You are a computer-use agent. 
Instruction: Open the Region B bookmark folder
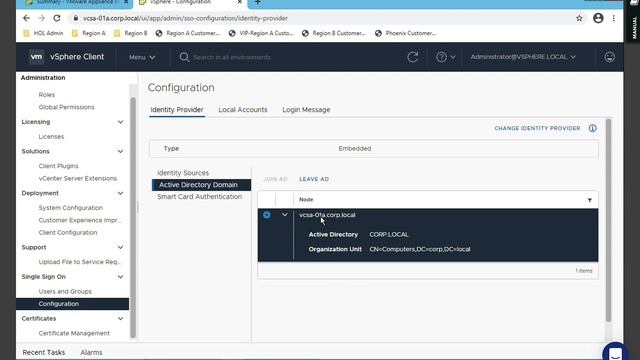tap(131, 33)
